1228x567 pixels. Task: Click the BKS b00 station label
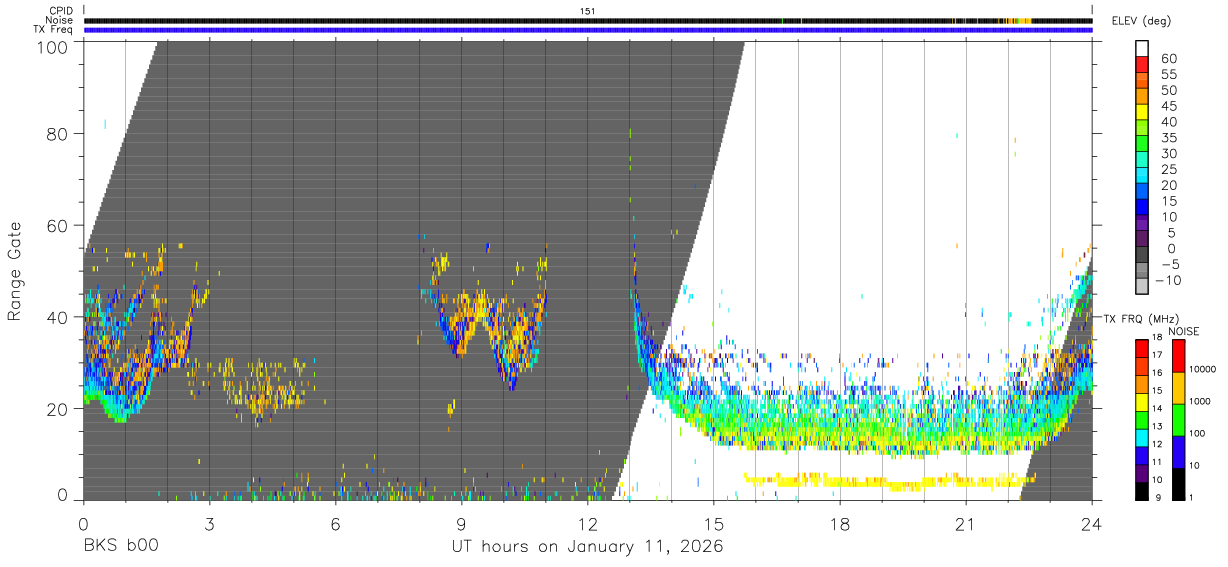pyautogui.click(x=120, y=546)
